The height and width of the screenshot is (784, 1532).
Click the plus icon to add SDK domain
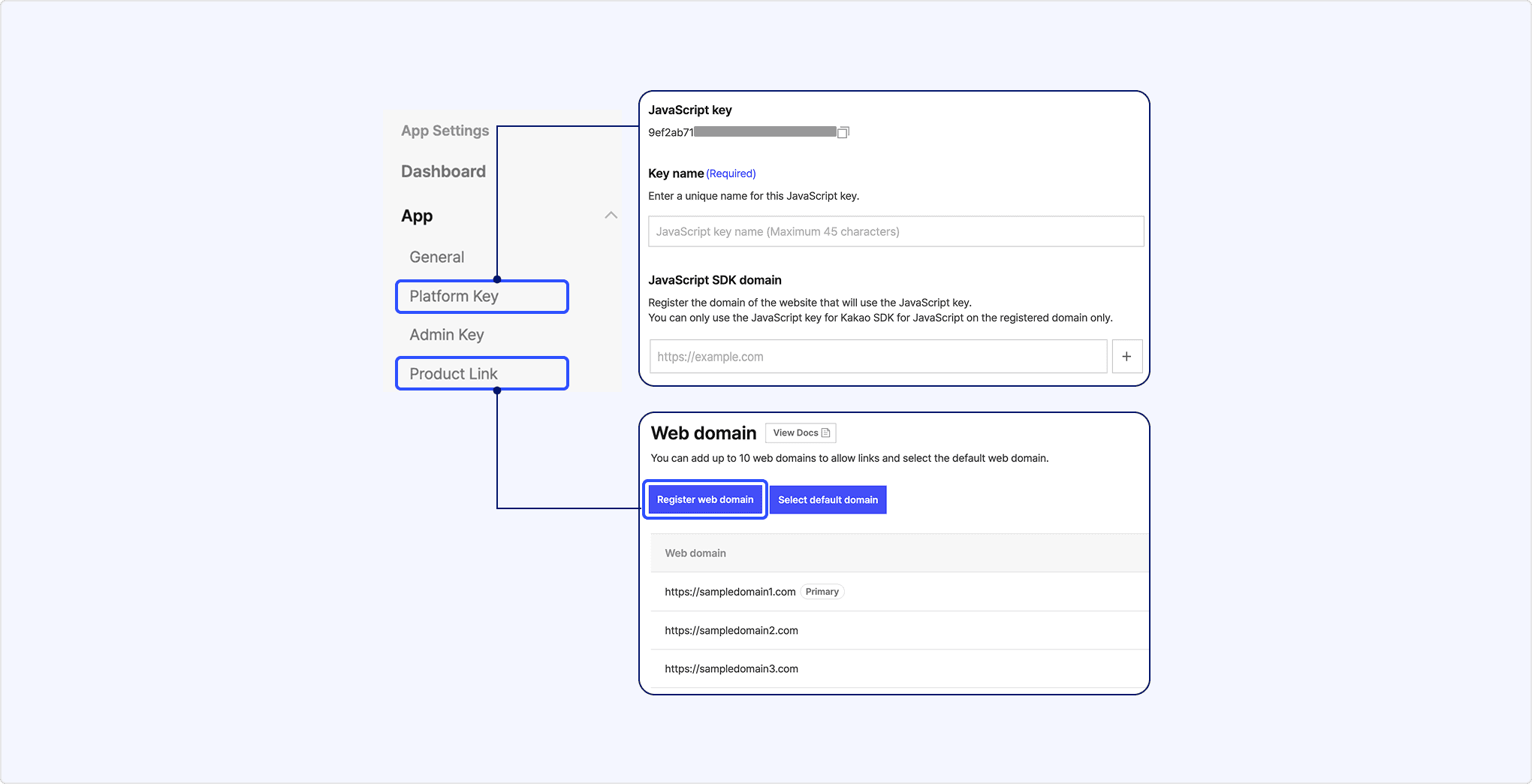pyautogui.click(x=1126, y=357)
